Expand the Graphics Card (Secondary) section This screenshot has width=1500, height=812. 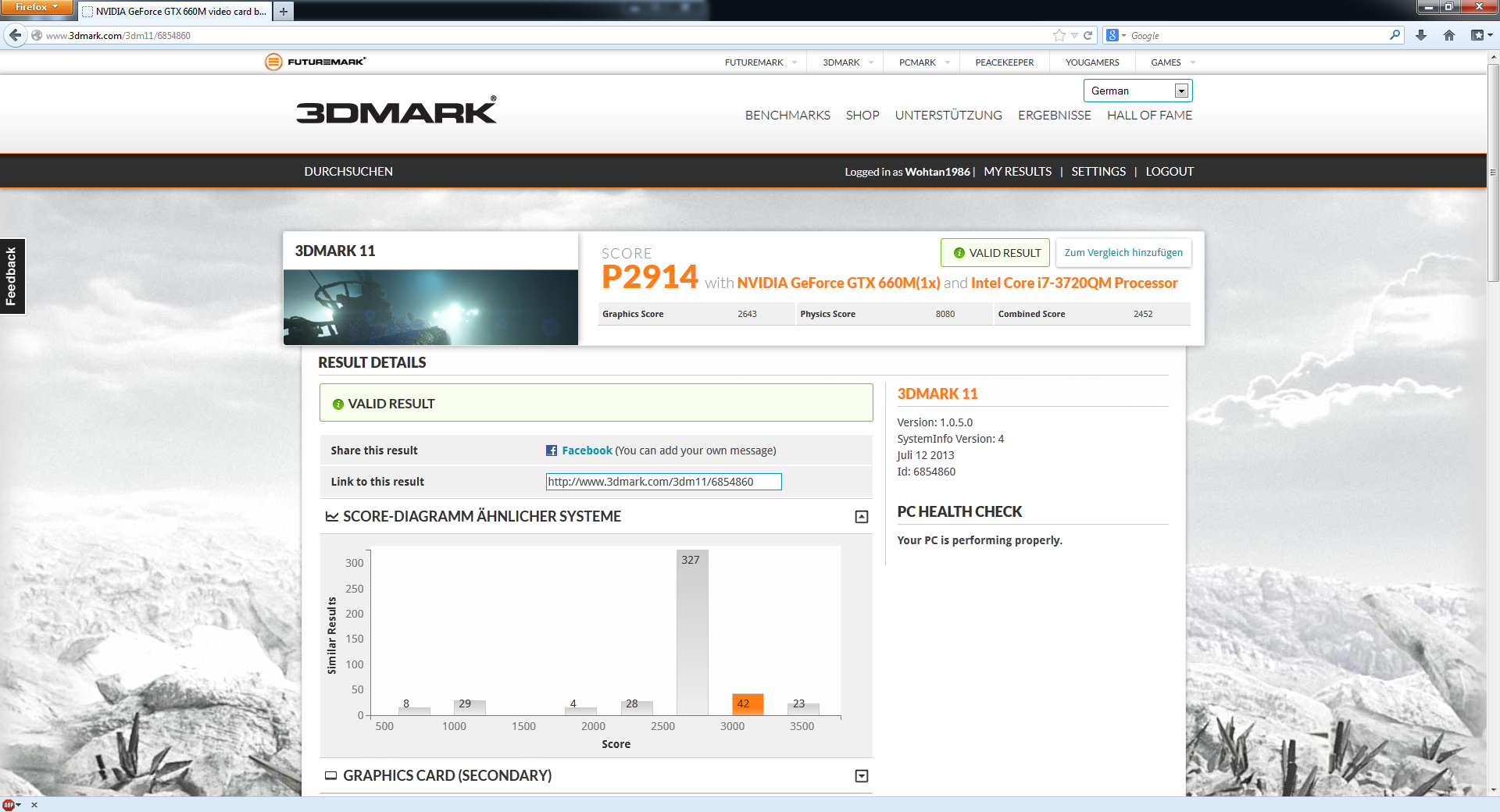click(x=862, y=776)
